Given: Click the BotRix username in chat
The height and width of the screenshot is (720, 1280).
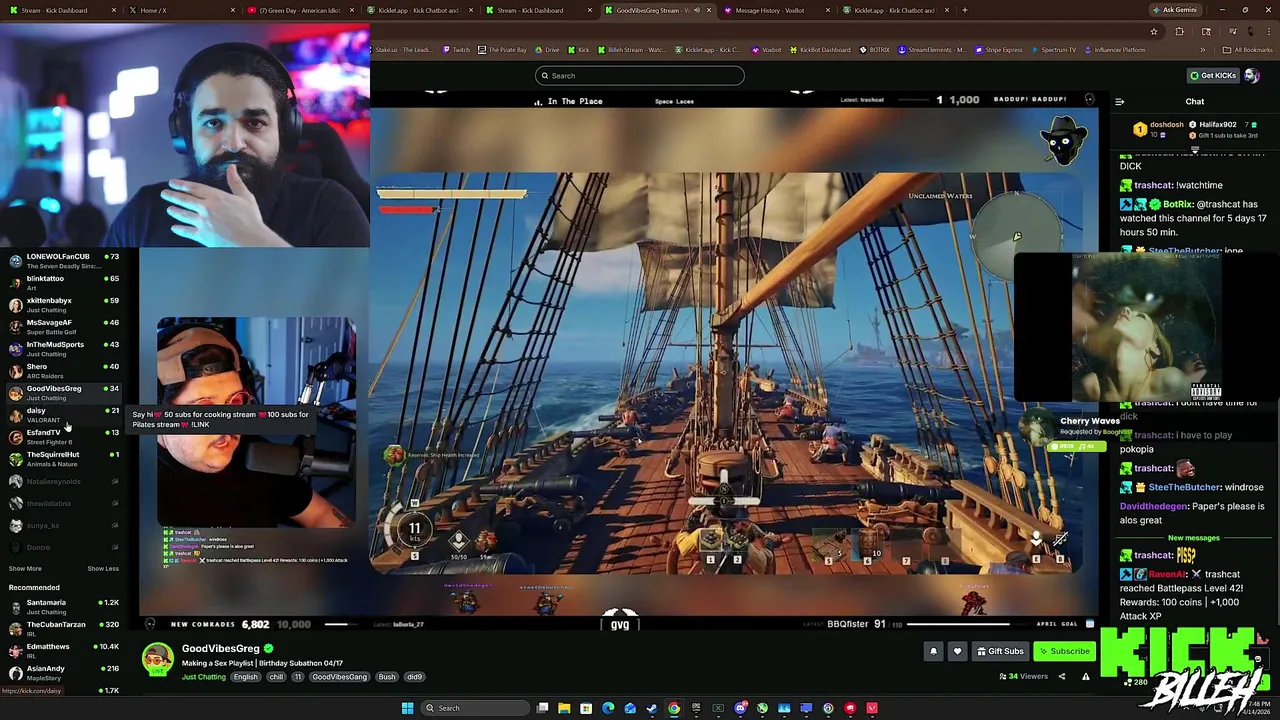Looking at the screenshot, I should click(1178, 204).
